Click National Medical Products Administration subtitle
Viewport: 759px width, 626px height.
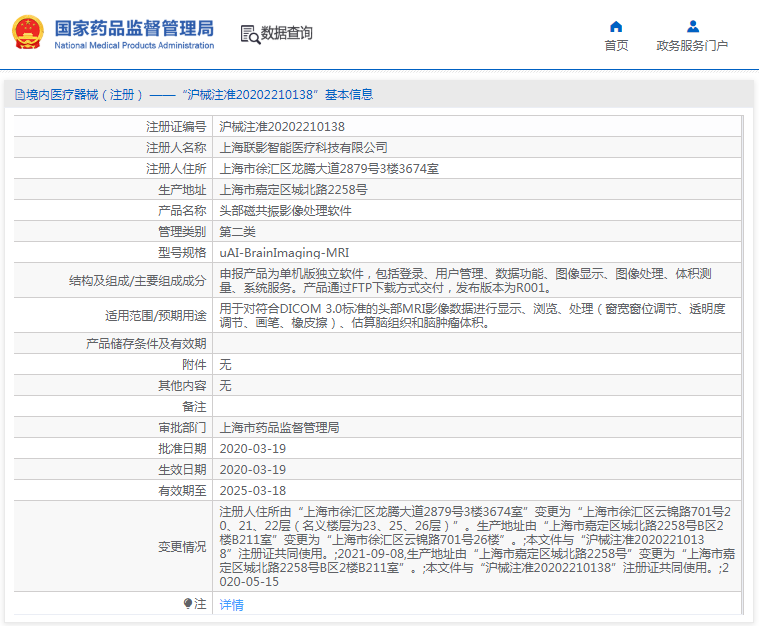pyautogui.click(x=134, y=46)
